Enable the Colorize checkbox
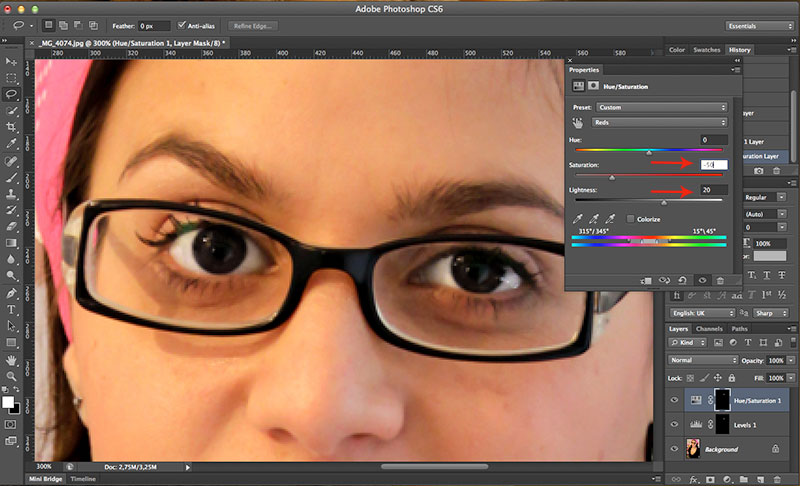Image resolution: width=800 pixels, height=486 pixels. [630, 218]
